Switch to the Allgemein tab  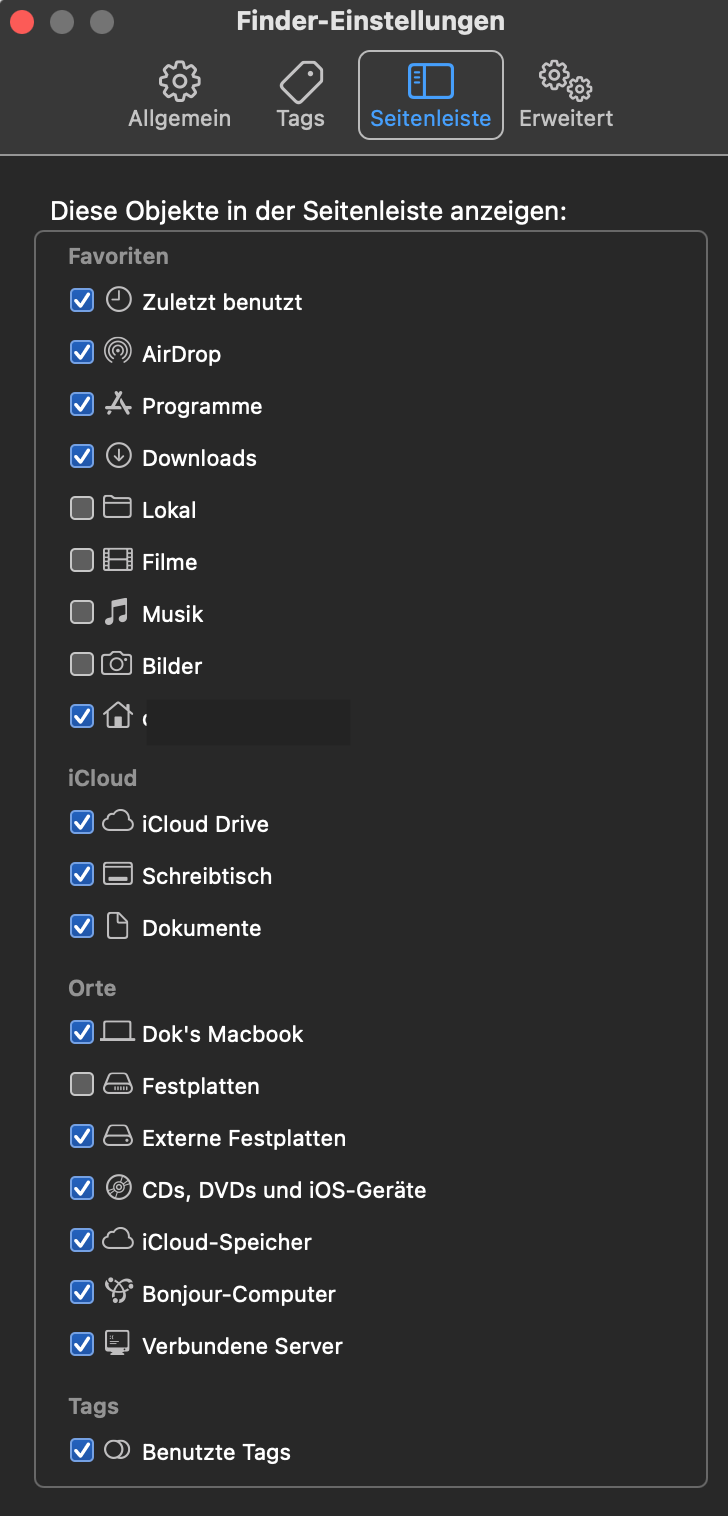point(180,96)
